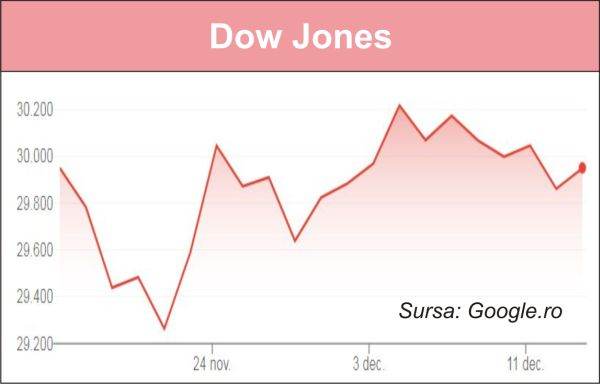Viewport: 600px width, 384px height.
Task: Select the 11 dec. date label
Action: click(x=525, y=364)
